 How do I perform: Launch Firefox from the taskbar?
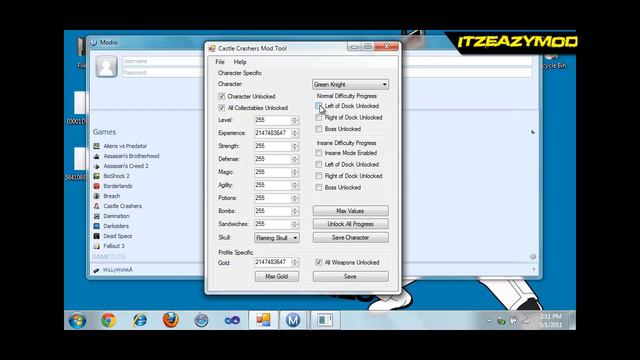(171, 320)
